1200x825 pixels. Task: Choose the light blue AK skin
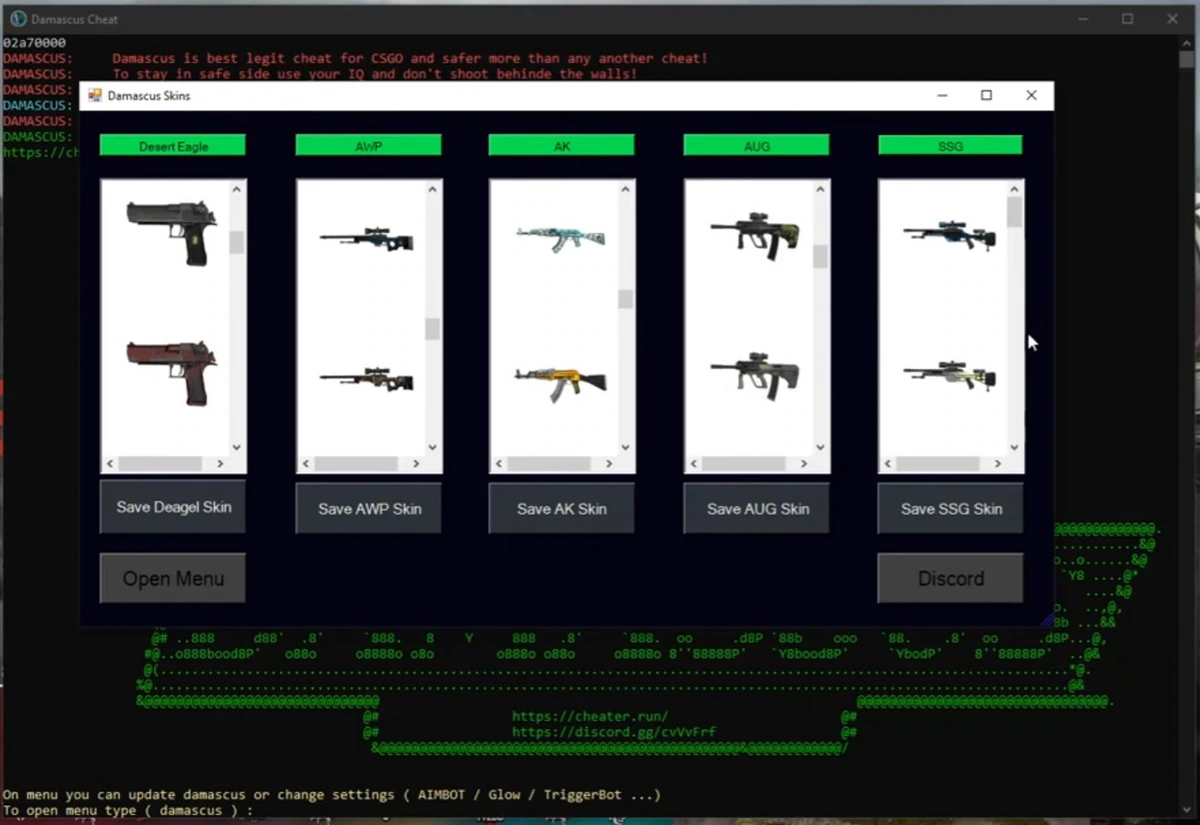[x=561, y=239]
